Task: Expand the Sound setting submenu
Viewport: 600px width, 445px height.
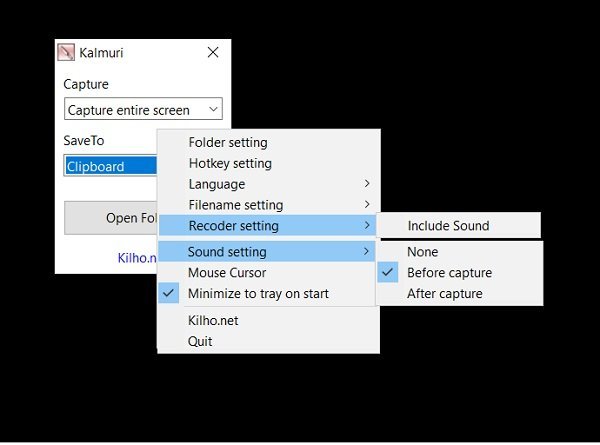Action: 268,252
